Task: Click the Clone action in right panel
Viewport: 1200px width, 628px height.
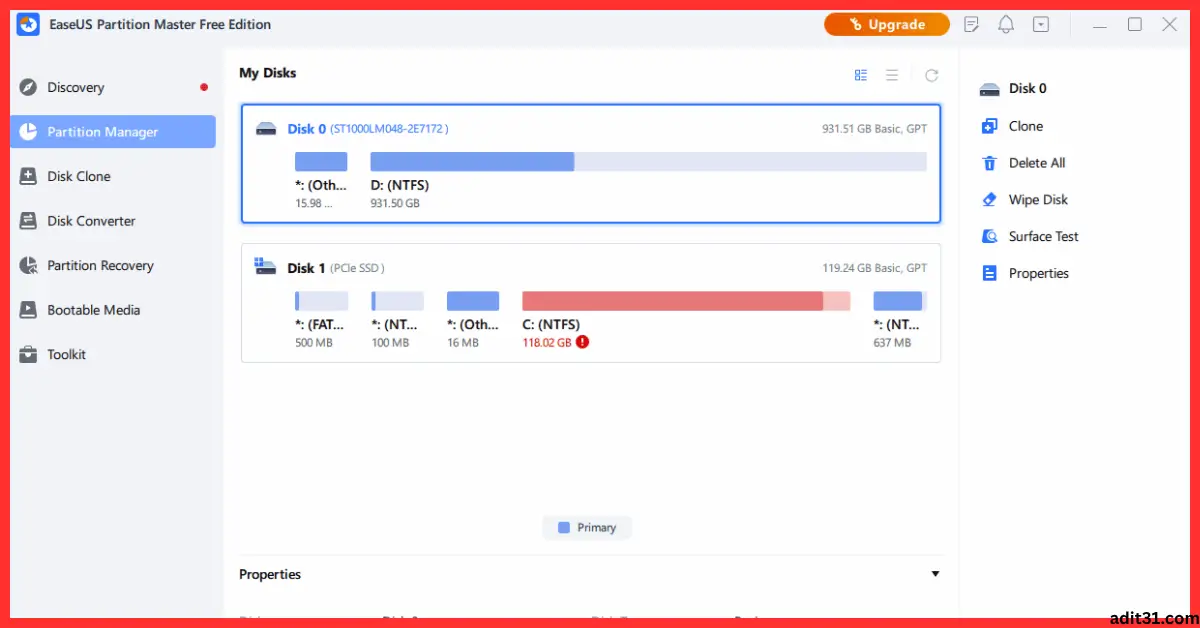Action: 1026,126
